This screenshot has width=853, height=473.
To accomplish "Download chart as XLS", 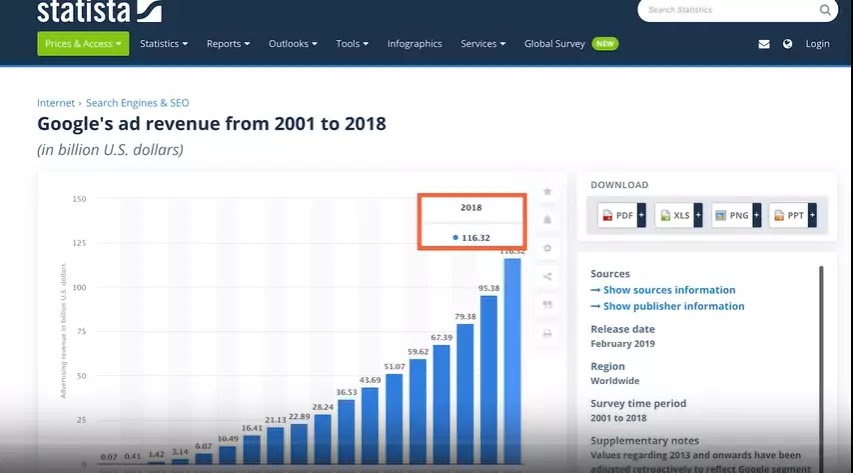I will point(675,216).
